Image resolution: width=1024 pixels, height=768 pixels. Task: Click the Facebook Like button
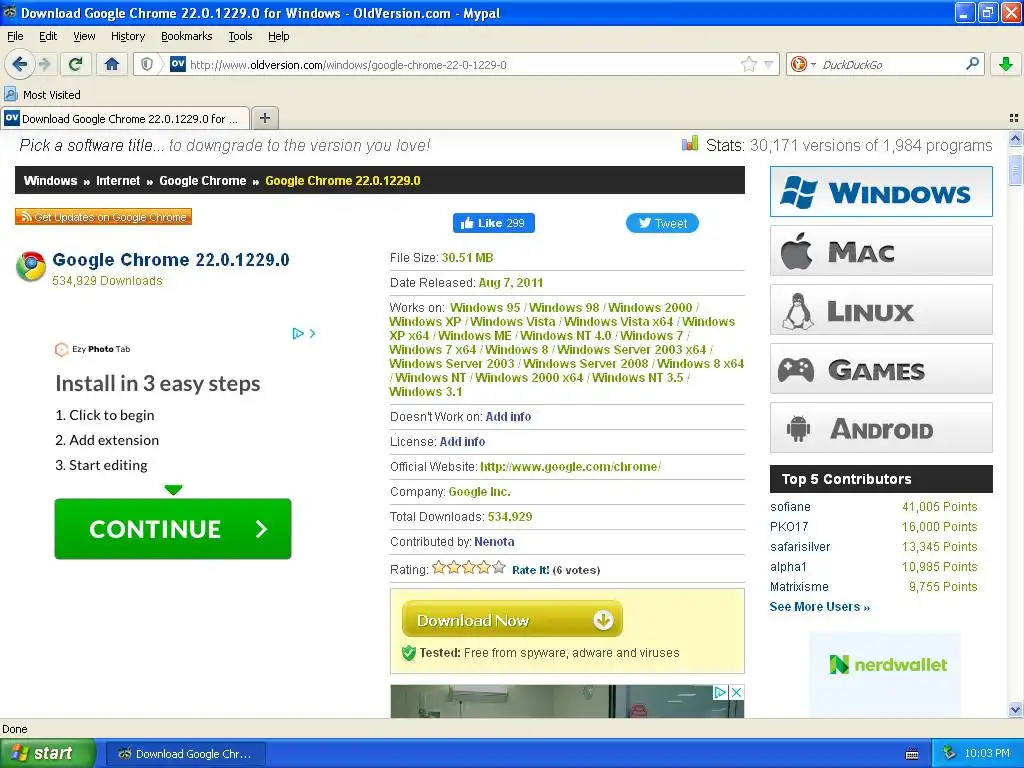pyautogui.click(x=494, y=223)
